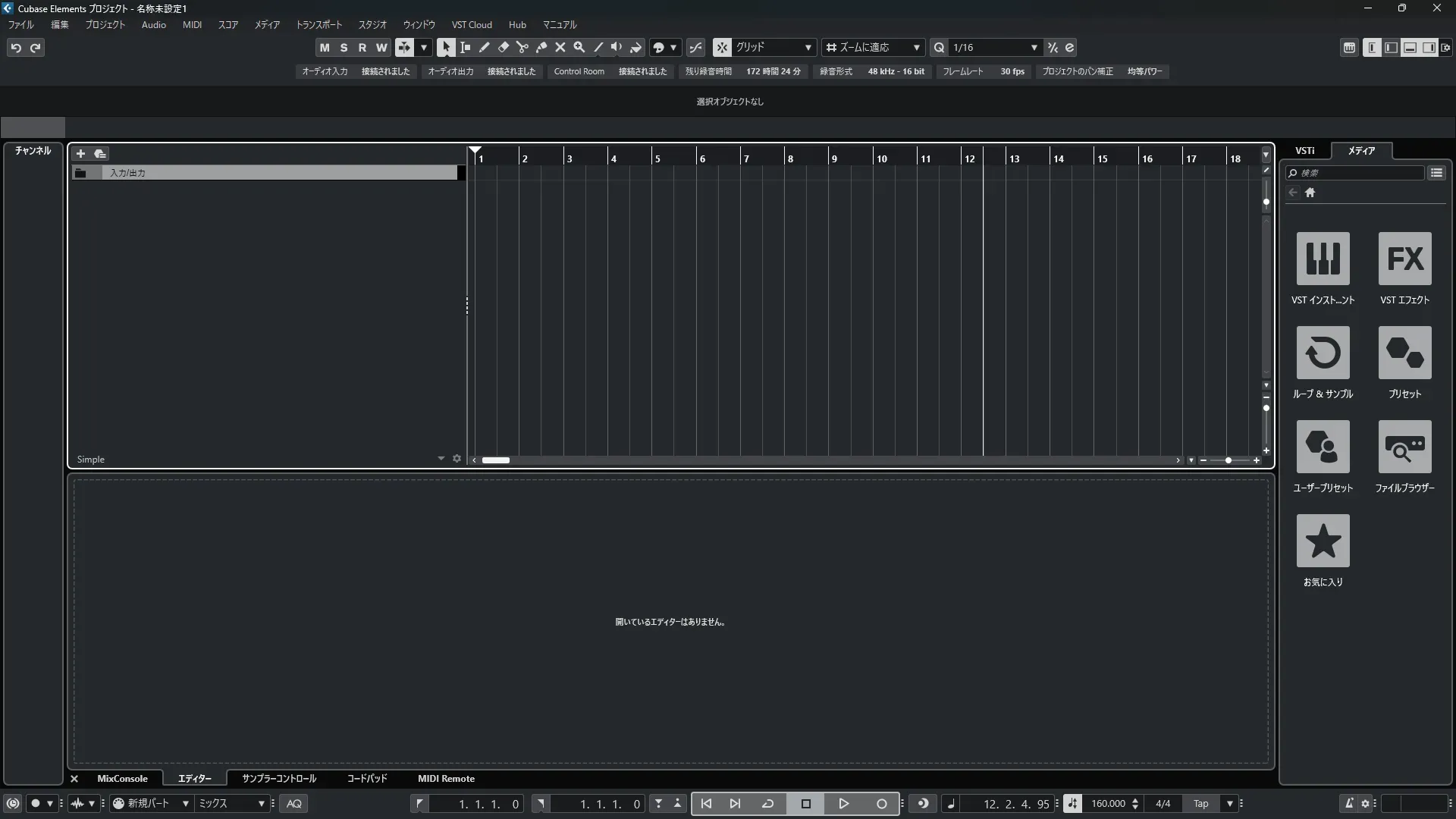
Task: Select the Mute tool (X icon)
Action: pyautogui.click(x=560, y=47)
